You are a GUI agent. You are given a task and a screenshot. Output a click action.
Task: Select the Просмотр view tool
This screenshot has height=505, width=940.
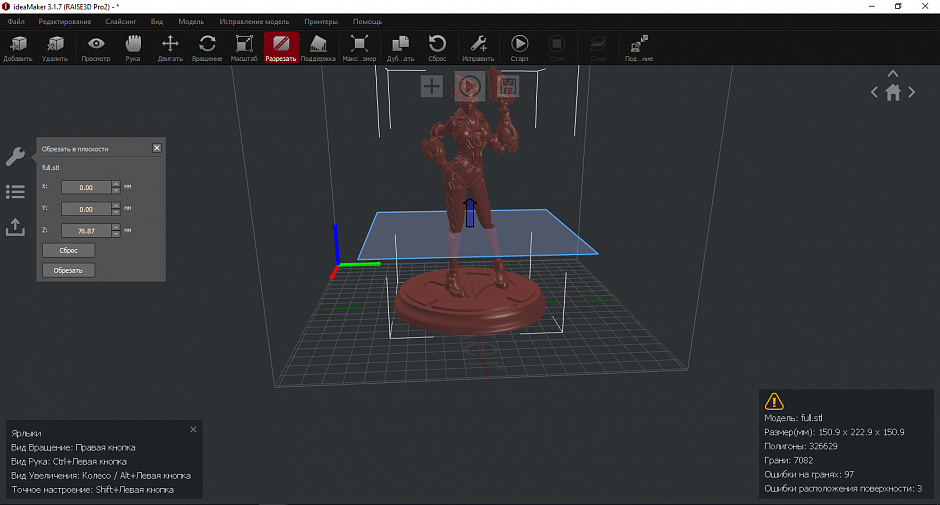[96, 48]
